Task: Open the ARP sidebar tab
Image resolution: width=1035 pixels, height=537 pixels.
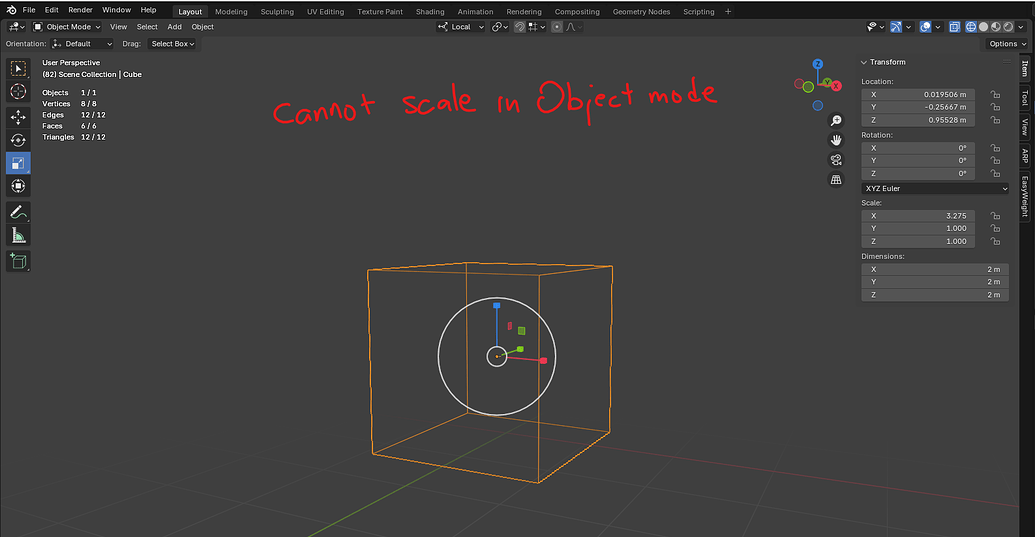Action: click(1024, 156)
